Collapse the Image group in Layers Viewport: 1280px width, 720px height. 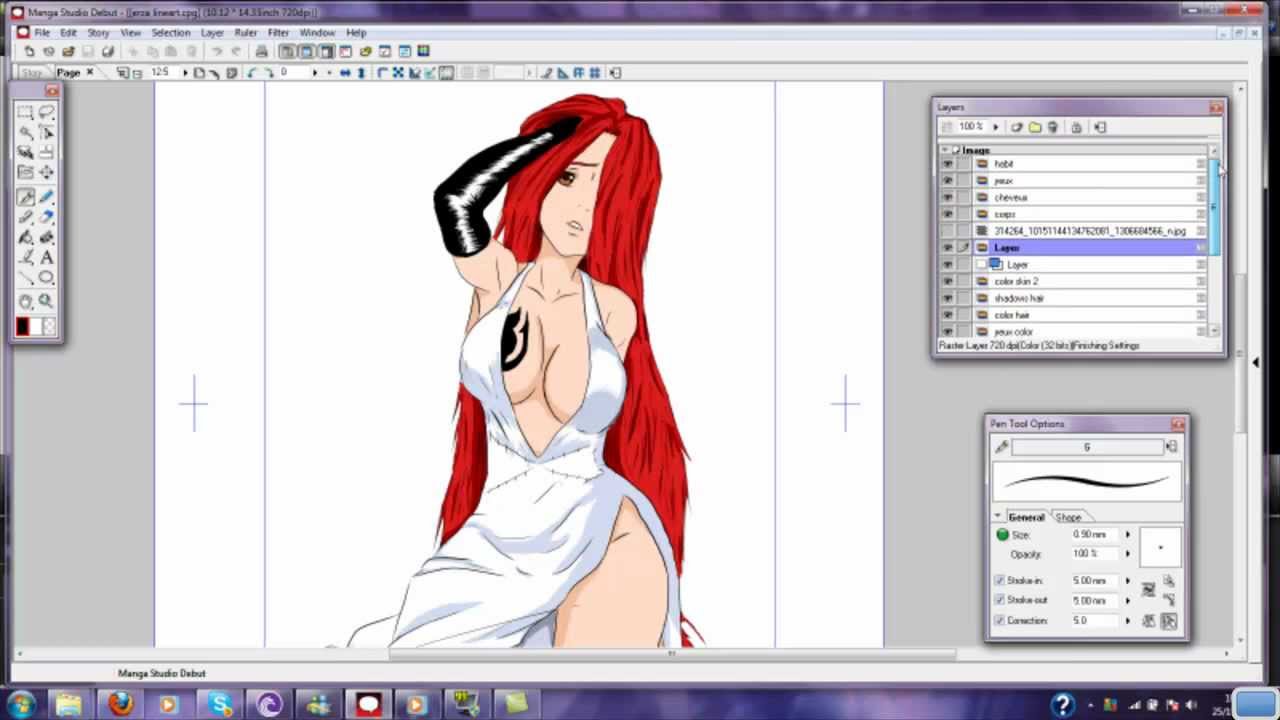pos(944,150)
